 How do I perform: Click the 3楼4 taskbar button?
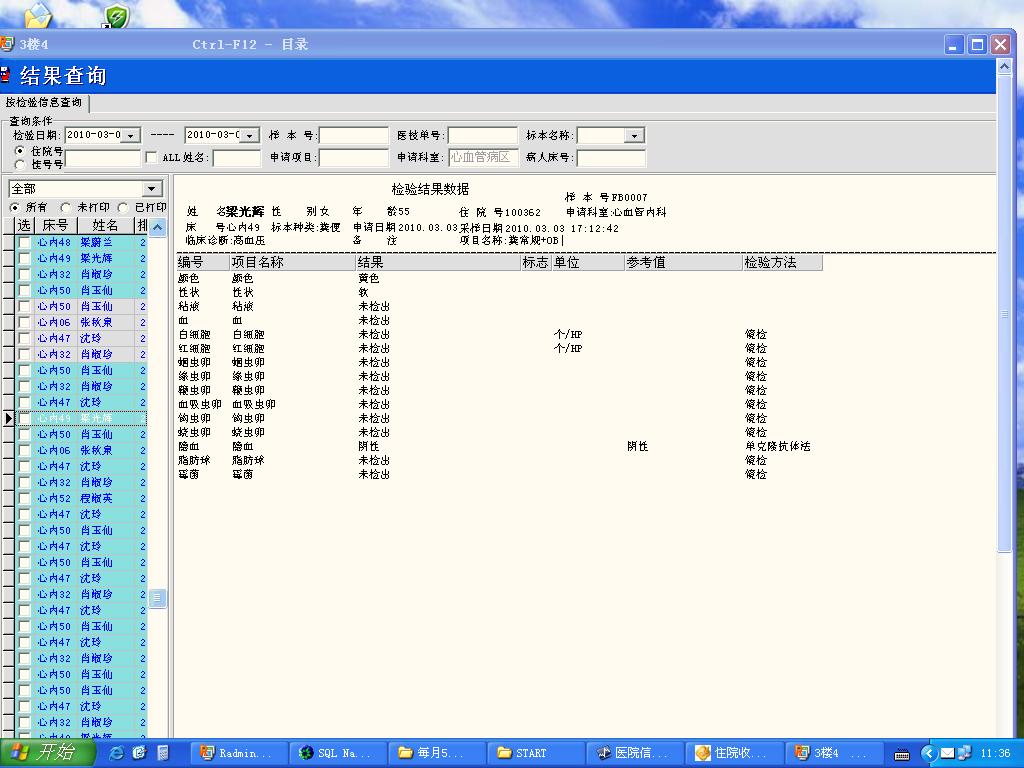834,753
